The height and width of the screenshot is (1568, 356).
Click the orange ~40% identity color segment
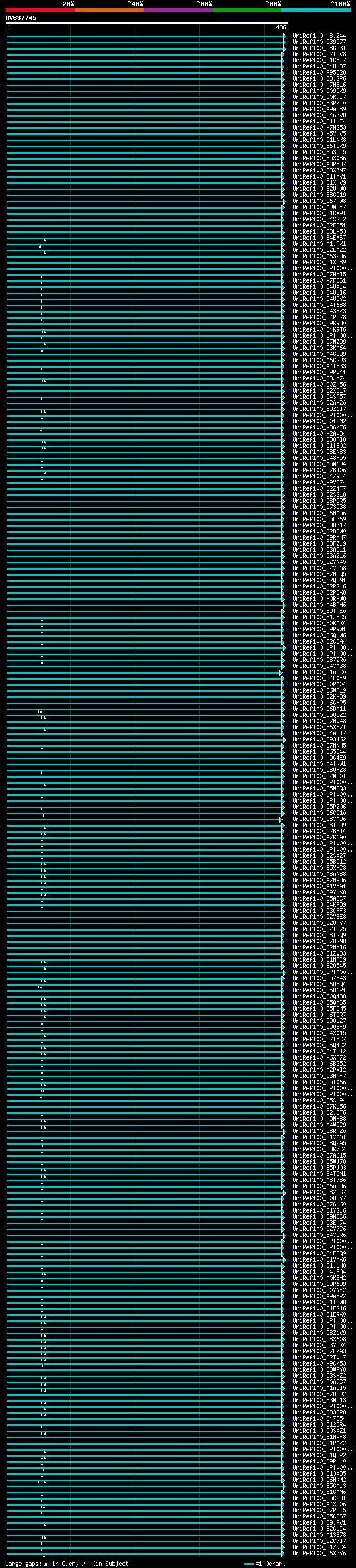point(109,10)
